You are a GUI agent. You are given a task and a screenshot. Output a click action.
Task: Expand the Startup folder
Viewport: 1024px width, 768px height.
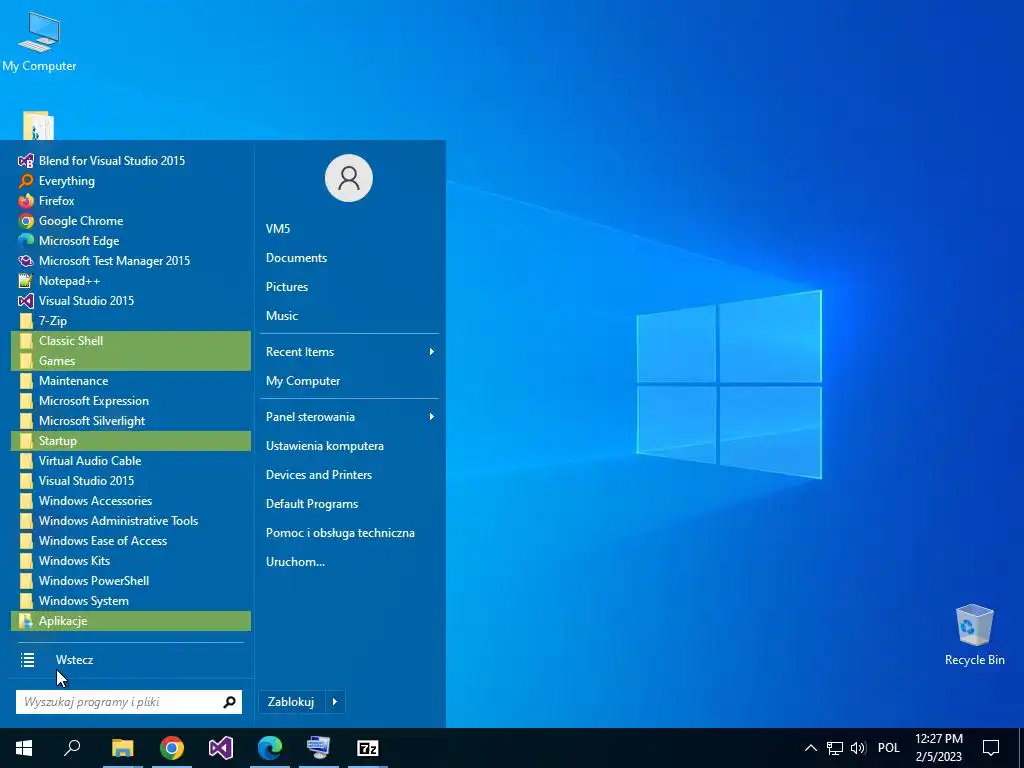point(131,441)
